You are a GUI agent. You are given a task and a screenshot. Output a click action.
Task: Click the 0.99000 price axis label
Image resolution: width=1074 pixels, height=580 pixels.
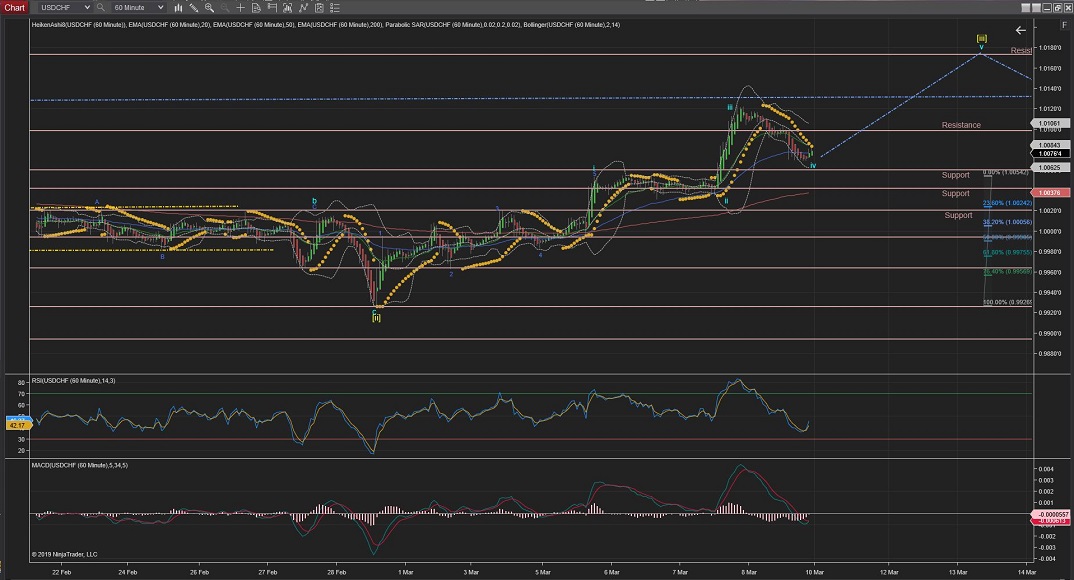coord(1050,333)
